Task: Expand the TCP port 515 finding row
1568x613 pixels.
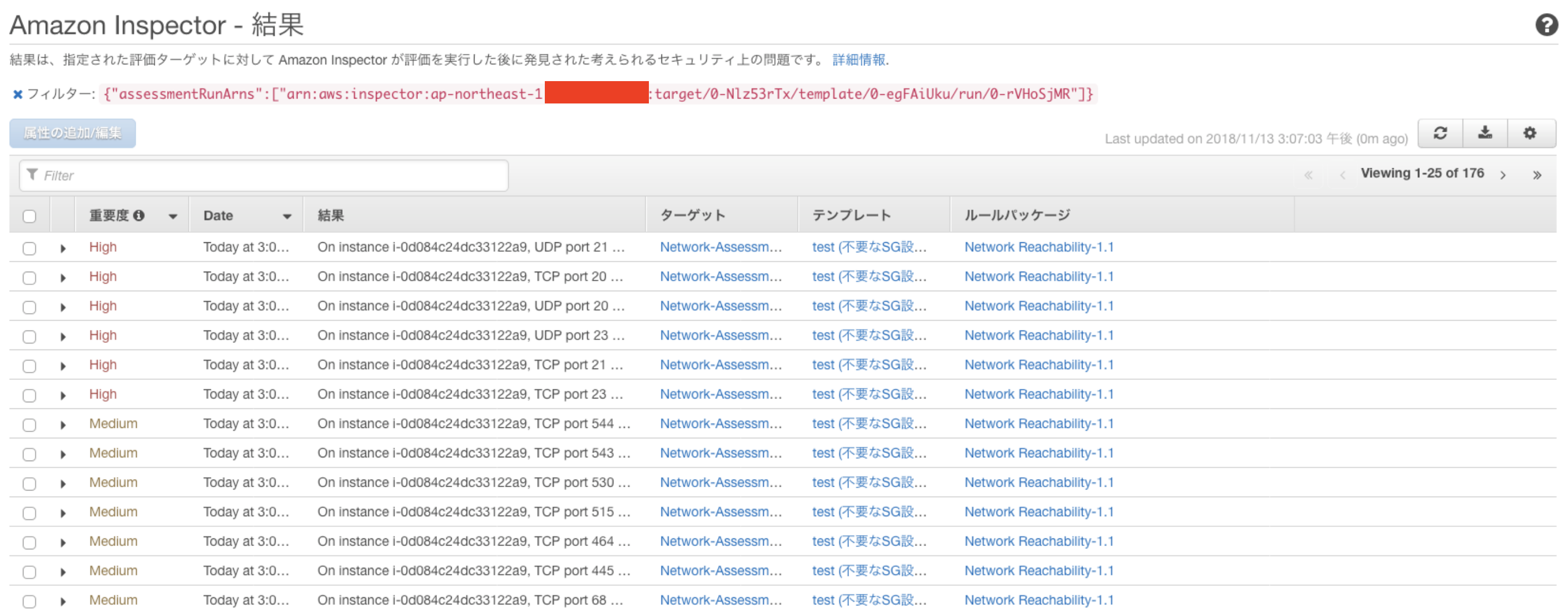Action: pos(63,513)
